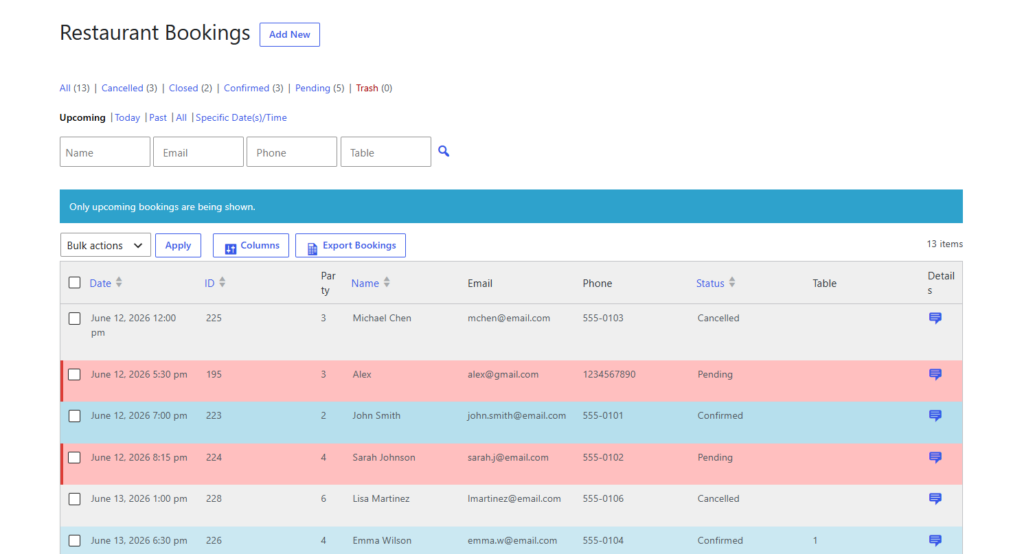Viewport: 1024px width, 554px height.
Task: Click the Status column sort arrows
Action: 732,282
